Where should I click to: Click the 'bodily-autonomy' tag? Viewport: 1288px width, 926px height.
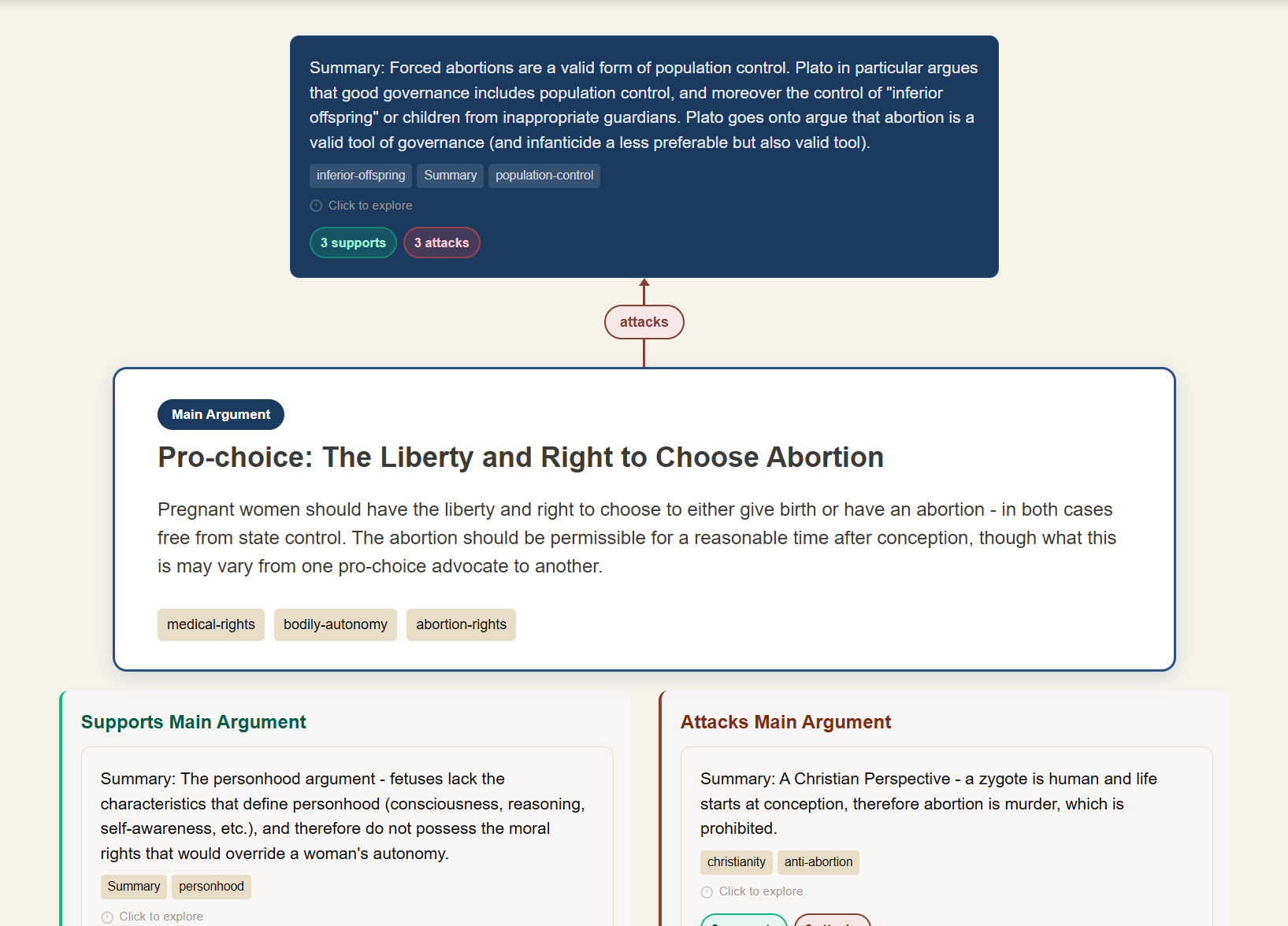[335, 624]
